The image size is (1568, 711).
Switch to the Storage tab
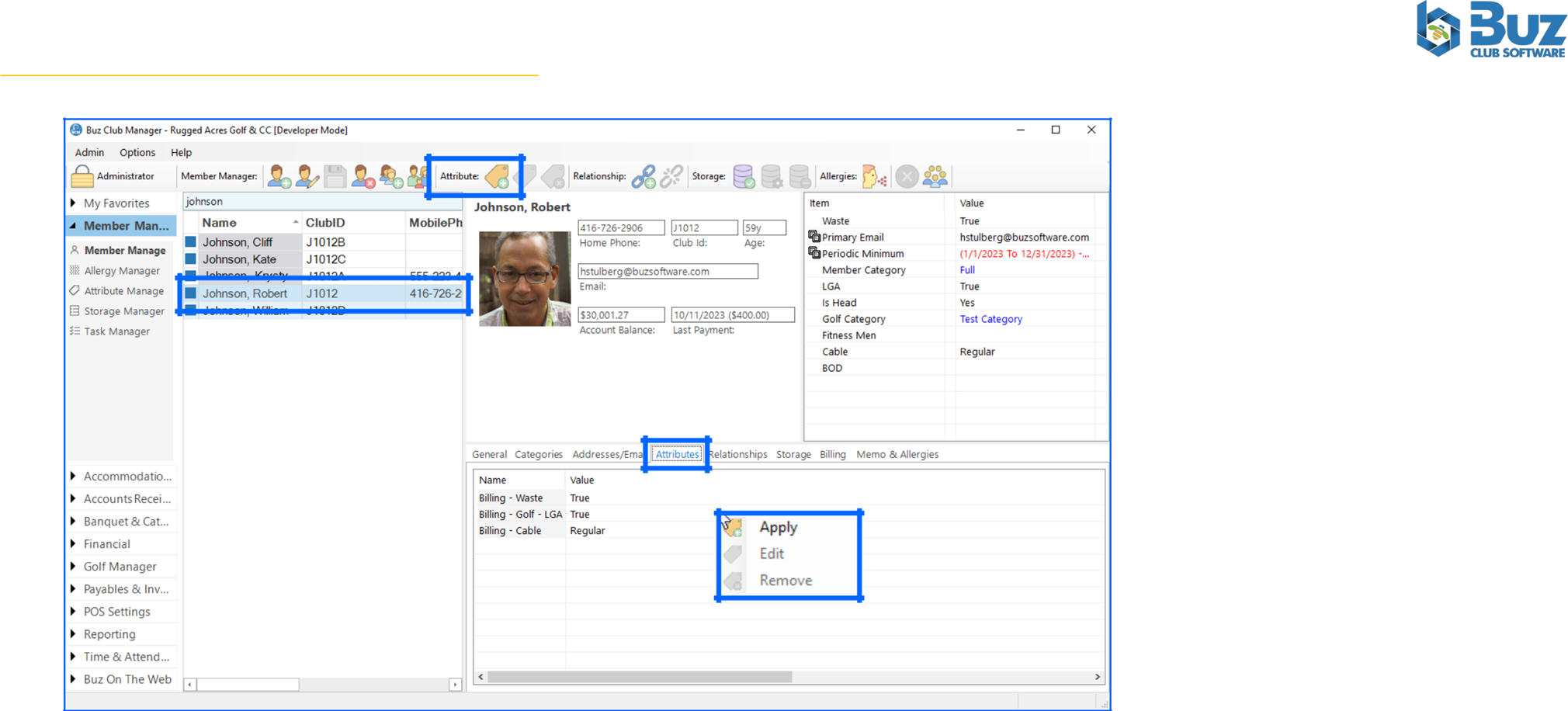click(x=793, y=455)
